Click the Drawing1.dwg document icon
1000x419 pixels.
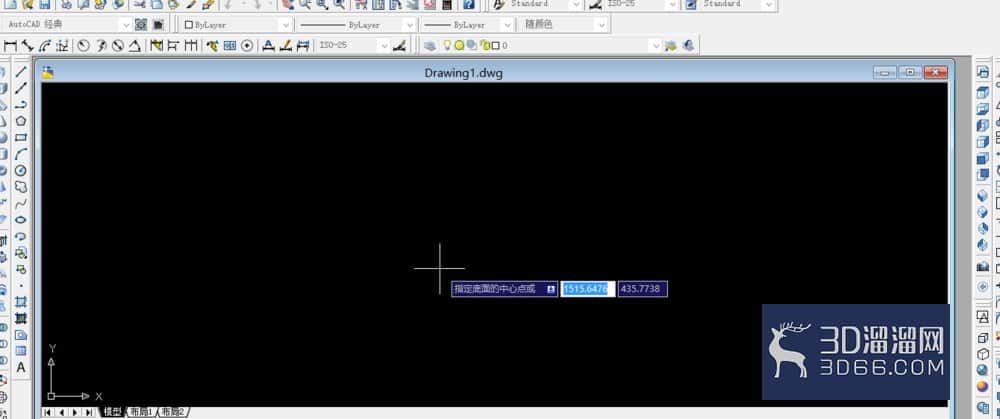pyautogui.click(x=48, y=73)
